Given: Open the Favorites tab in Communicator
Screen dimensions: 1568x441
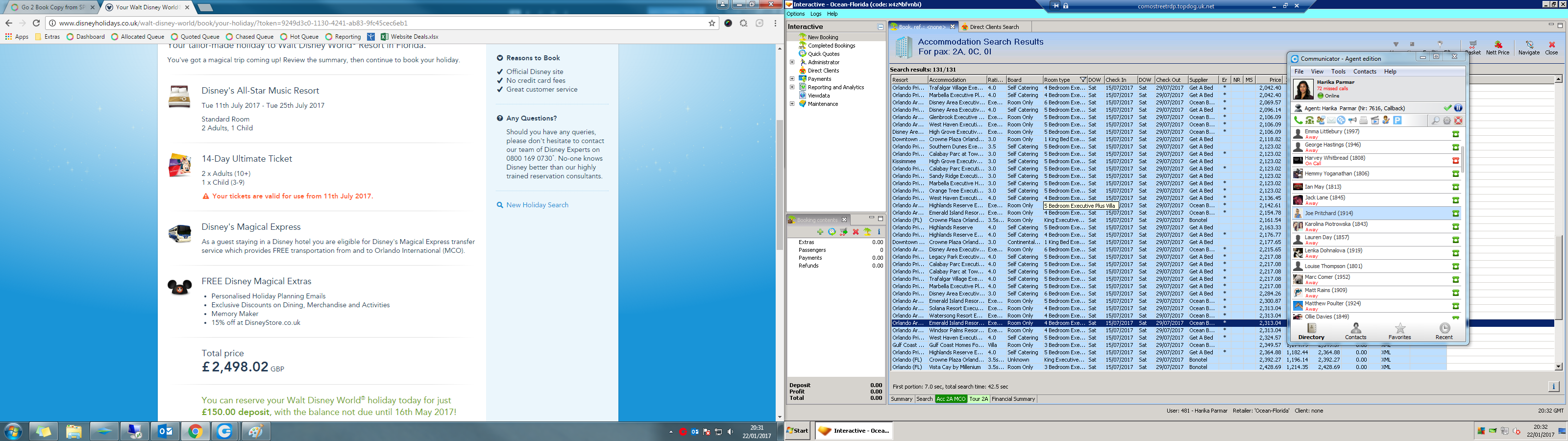Looking at the screenshot, I should [x=1399, y=331].
